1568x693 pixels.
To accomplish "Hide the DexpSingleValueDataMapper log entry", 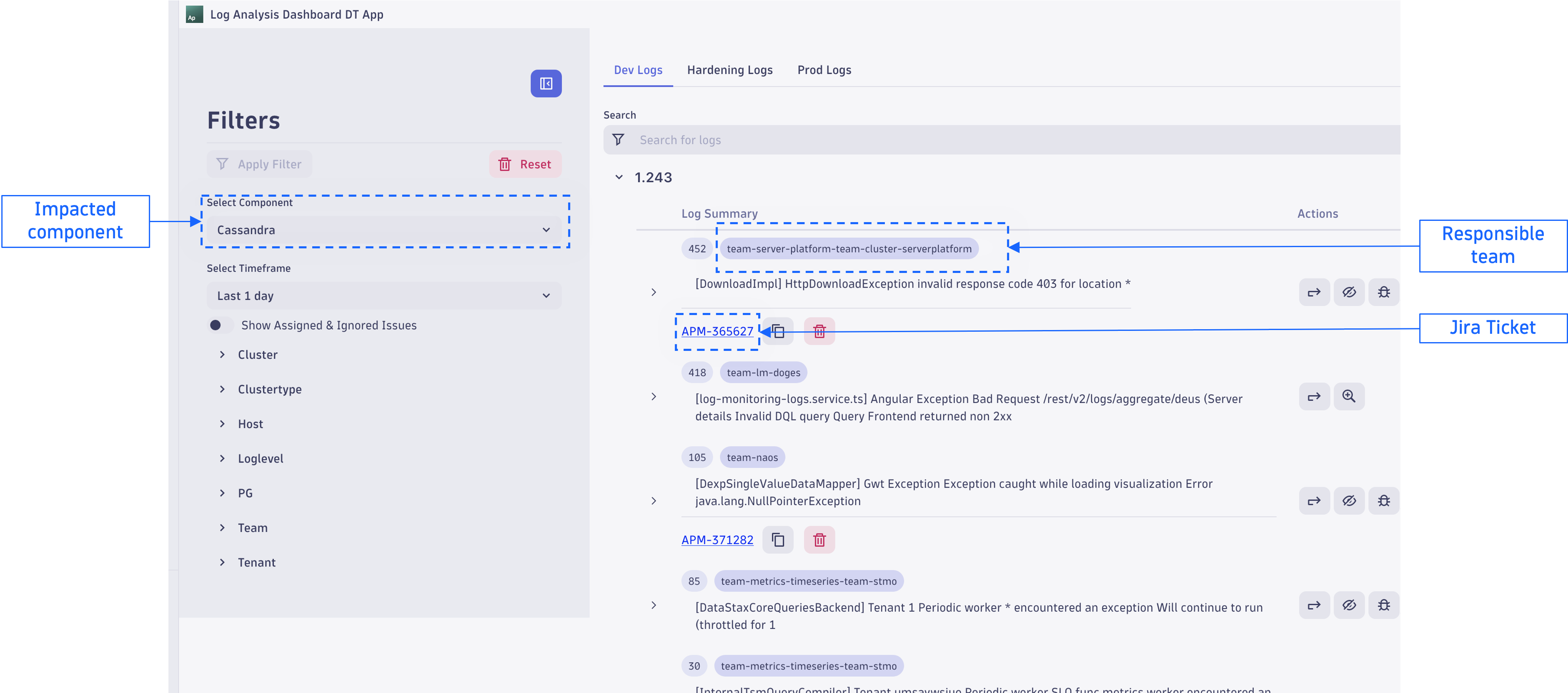I will 1349,501.
